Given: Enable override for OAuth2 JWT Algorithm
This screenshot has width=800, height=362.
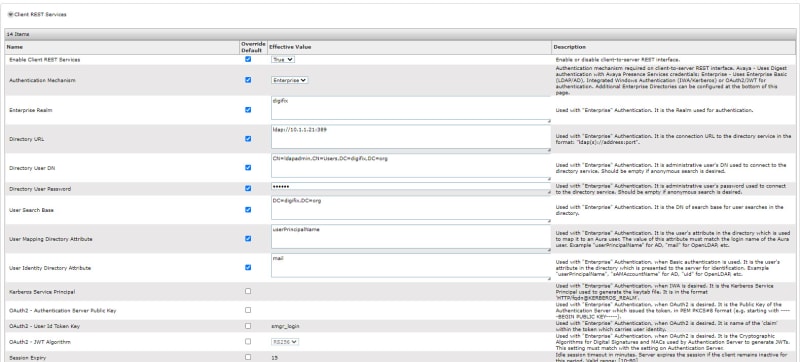Looking at the screenshot, I should (x=248, y=341).
